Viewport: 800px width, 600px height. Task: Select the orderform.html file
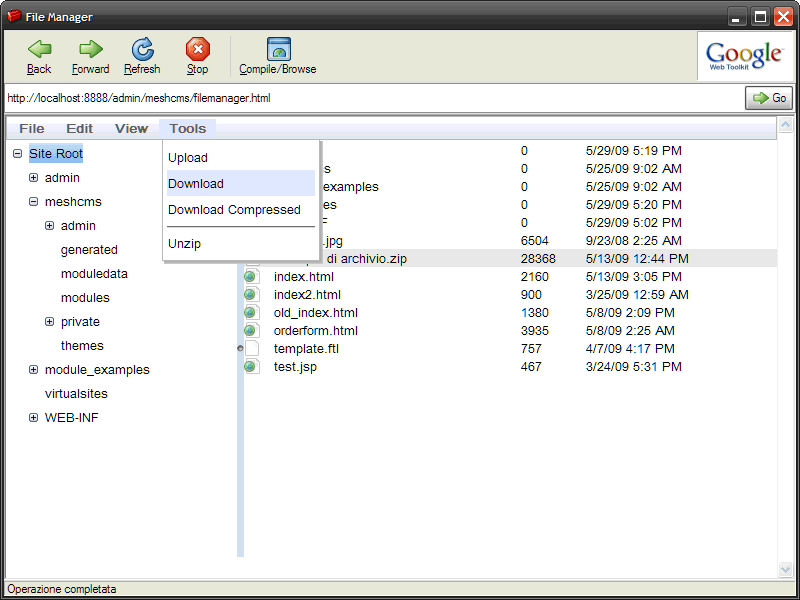click(315, 331)
